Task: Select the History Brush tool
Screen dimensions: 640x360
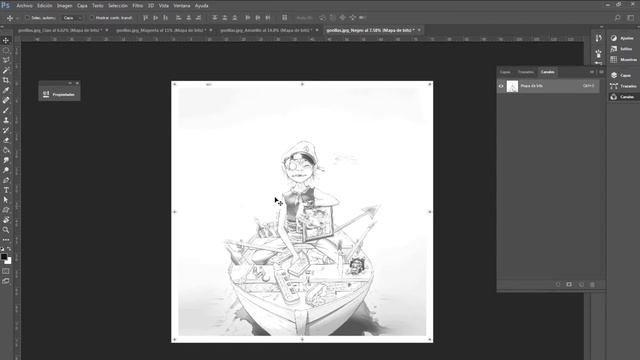Action: tap(6, 130)
